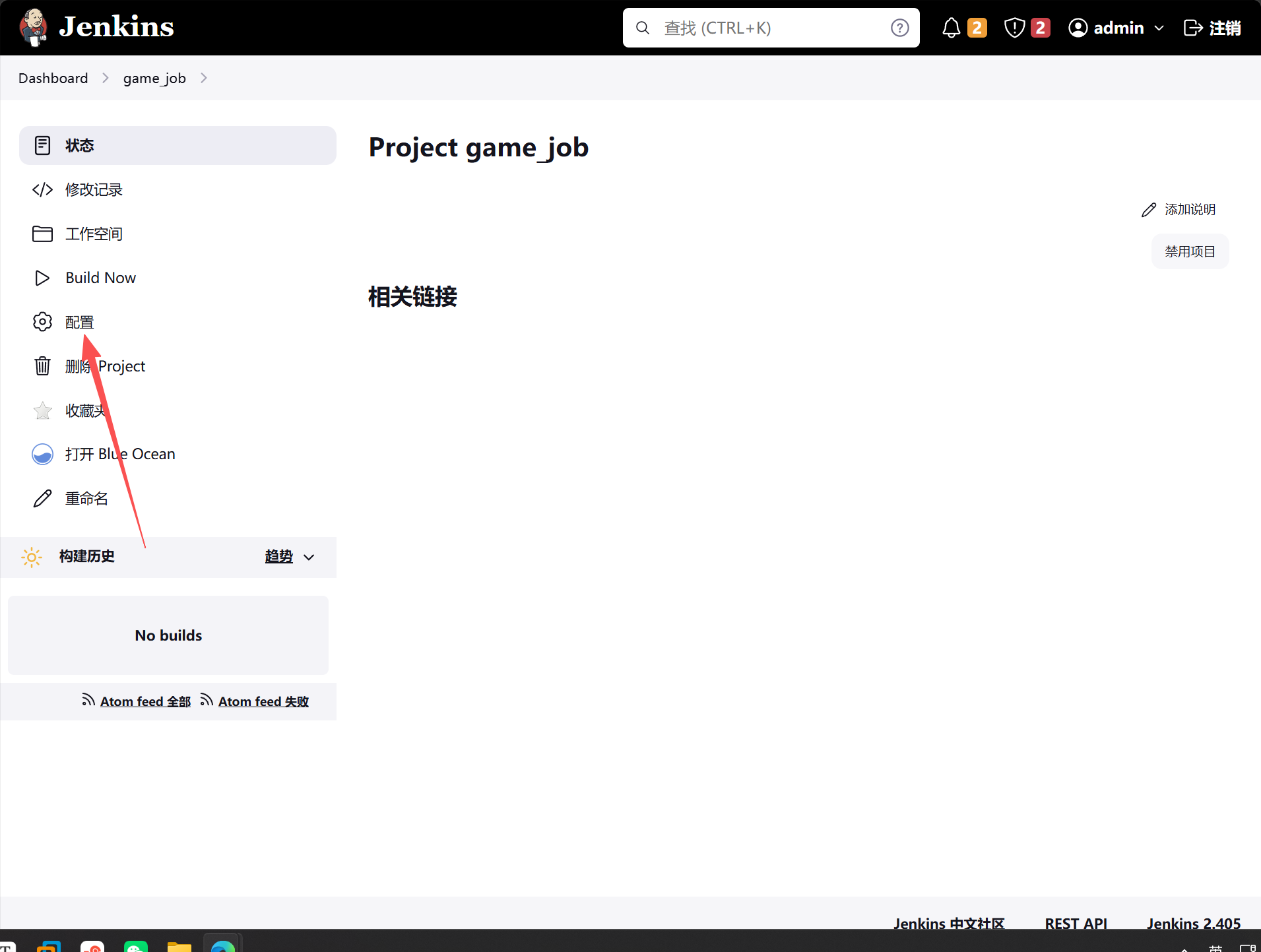This screenshot has height=952, width=1261.
Task: Open REST API footer link
Action: click(x=1076, y=923)
